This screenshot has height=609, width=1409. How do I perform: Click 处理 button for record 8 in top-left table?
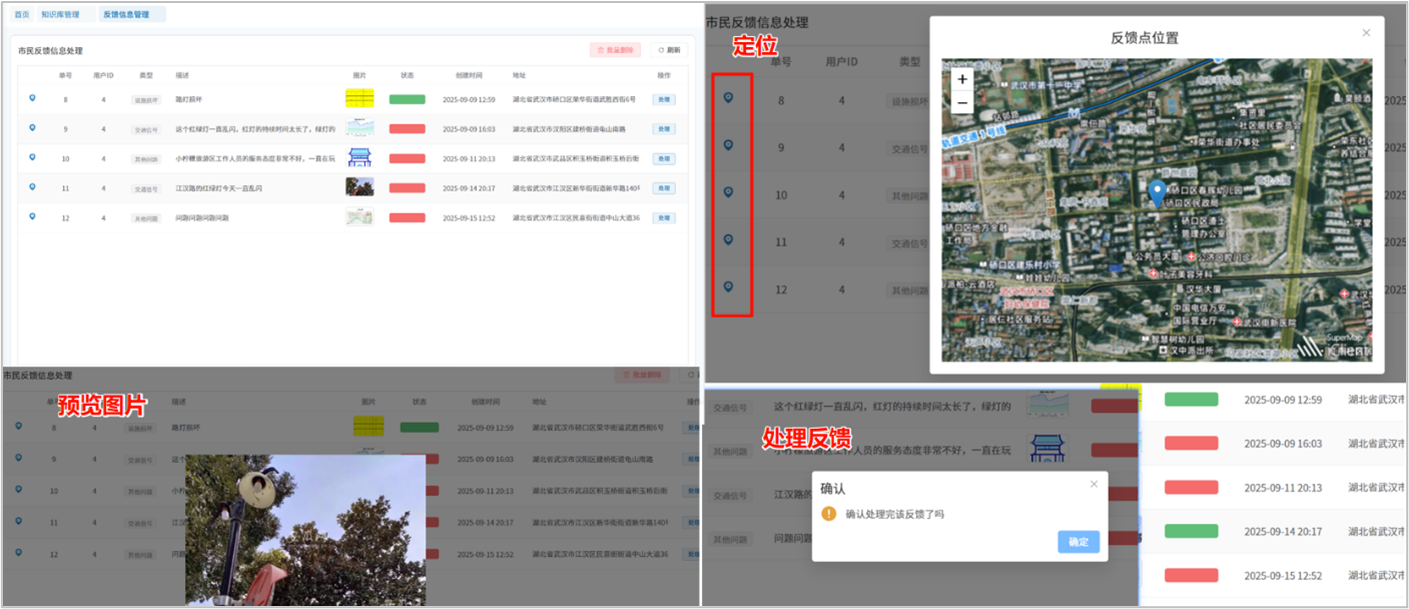click(x=663, y=100)
